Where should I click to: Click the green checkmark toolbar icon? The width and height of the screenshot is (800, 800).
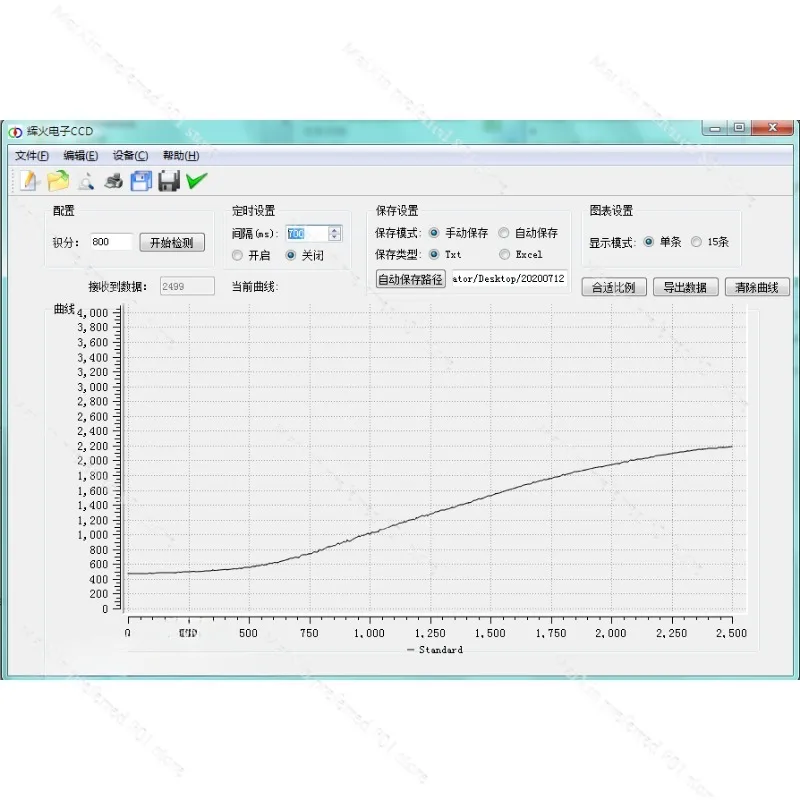(196, 181)
